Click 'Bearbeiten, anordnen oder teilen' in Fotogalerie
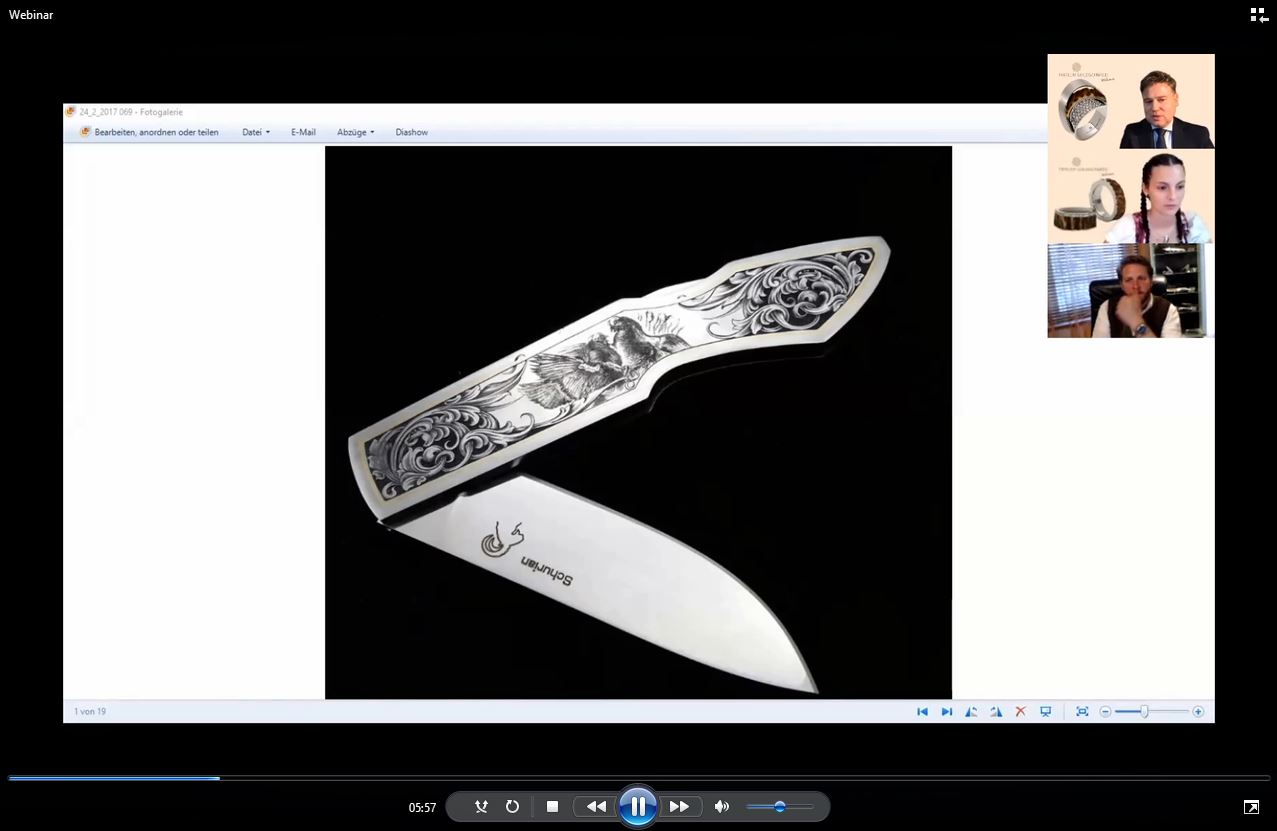Screen dimensions: 1277x831 (x=150, y=132)
